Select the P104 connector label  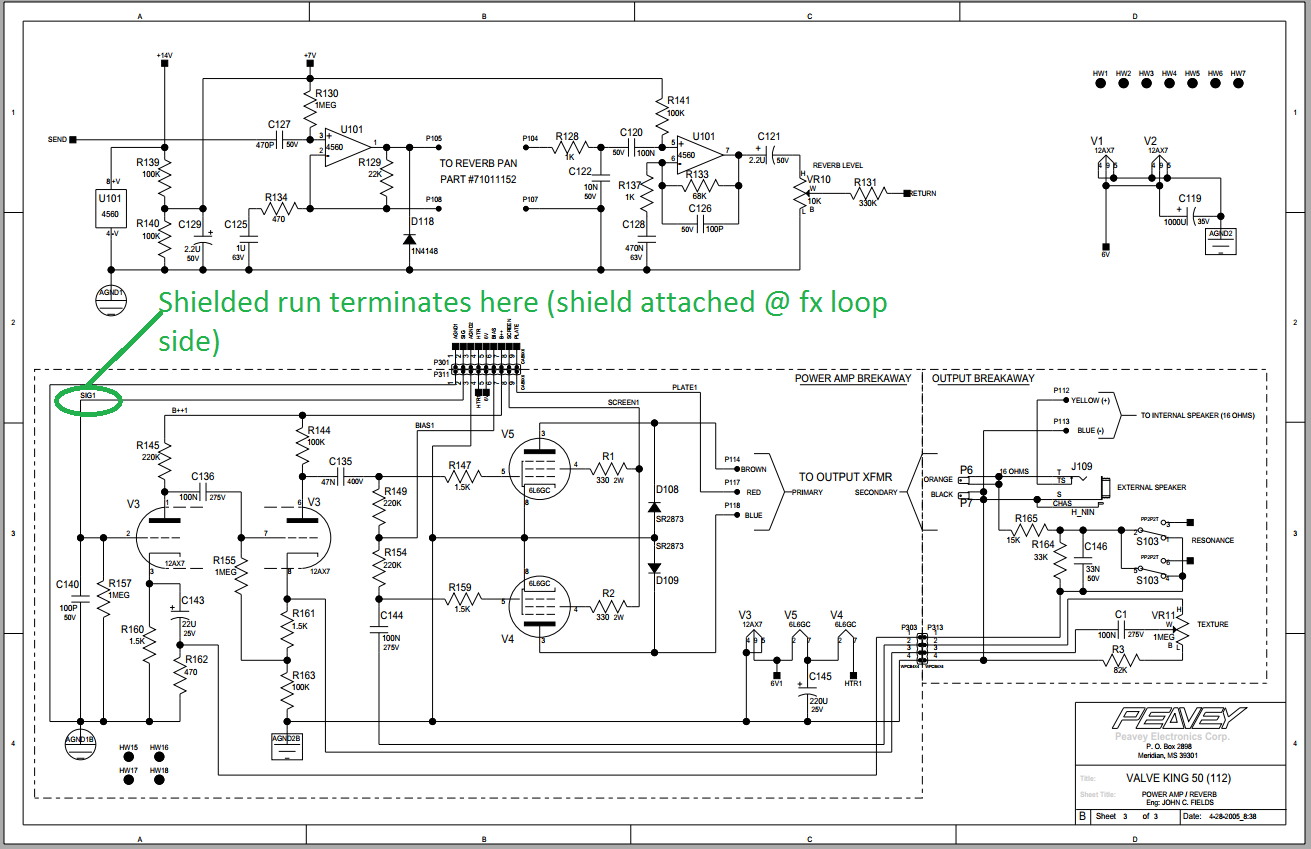click(530, 138)
